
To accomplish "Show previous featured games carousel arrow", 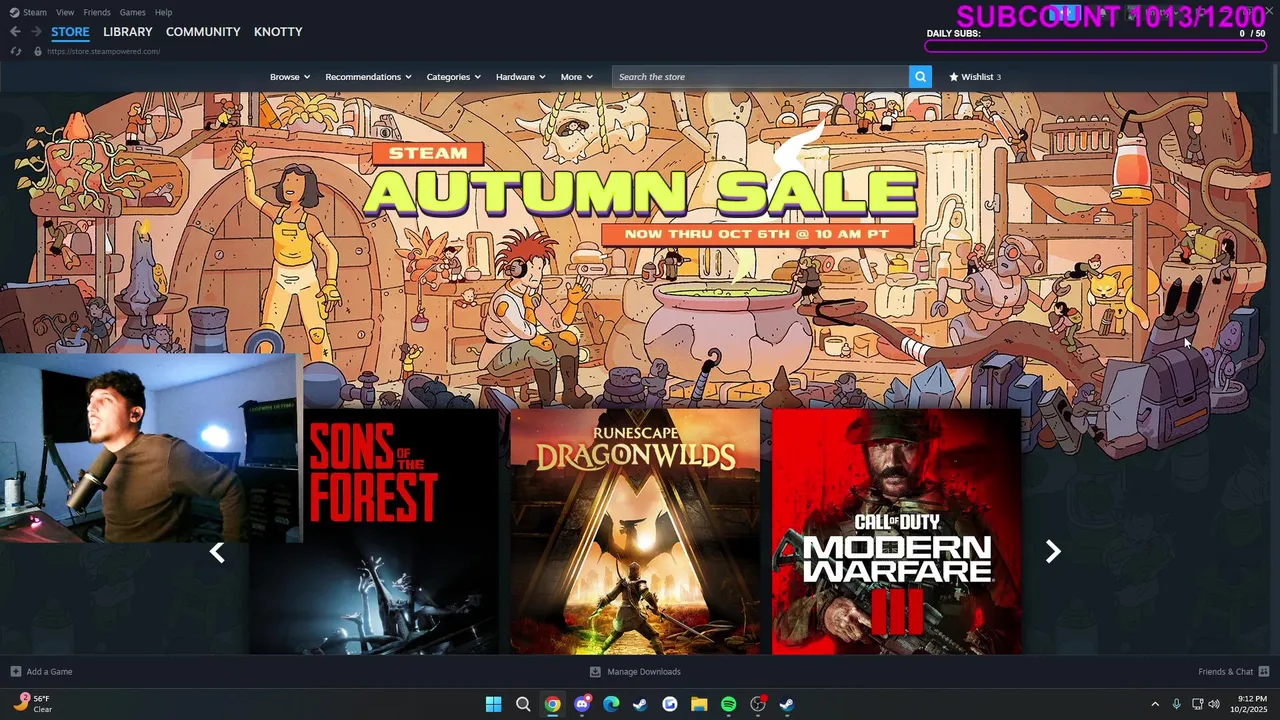I will pyautogui.click(x=217, y=552).
